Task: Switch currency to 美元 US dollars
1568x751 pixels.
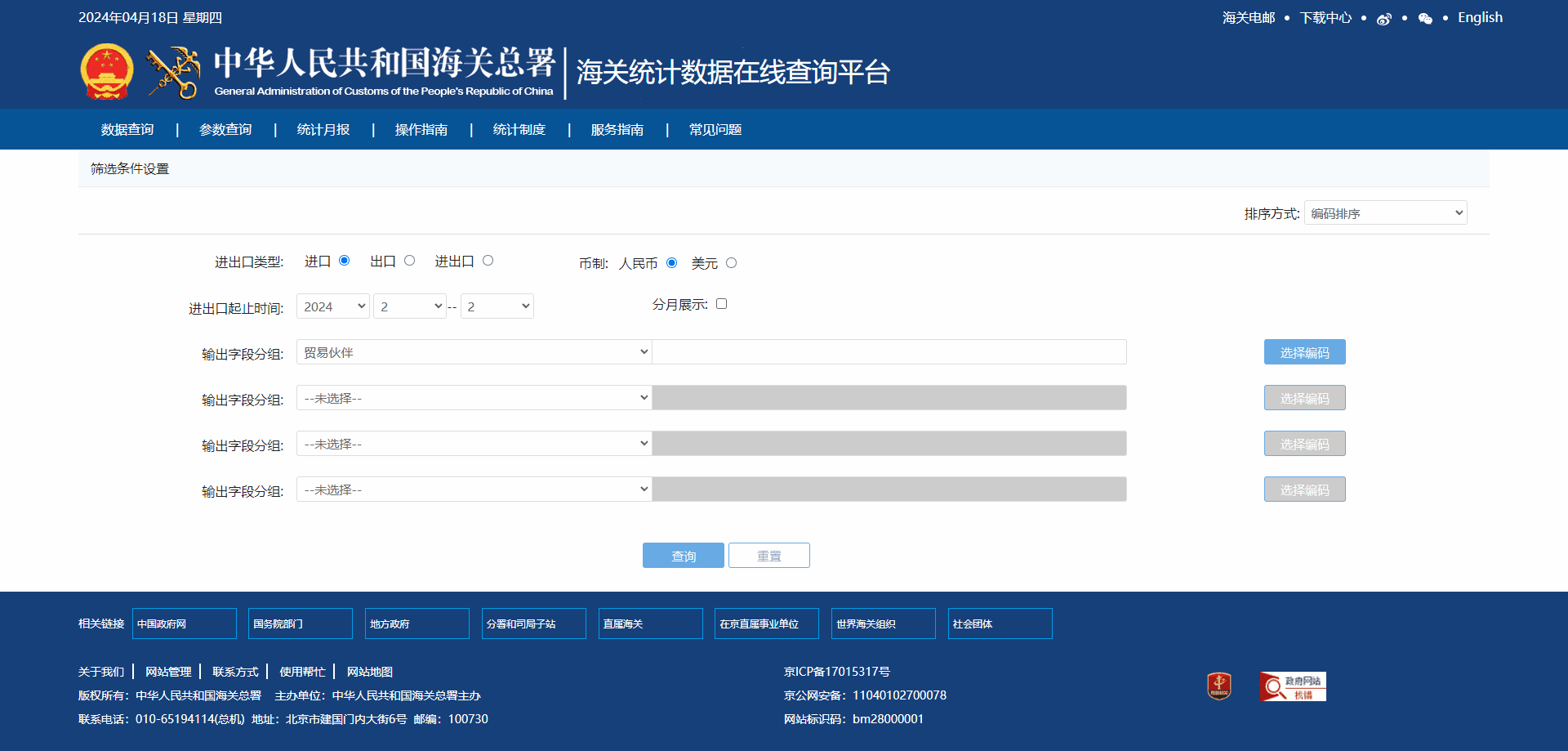Action: tap(731, 262)
